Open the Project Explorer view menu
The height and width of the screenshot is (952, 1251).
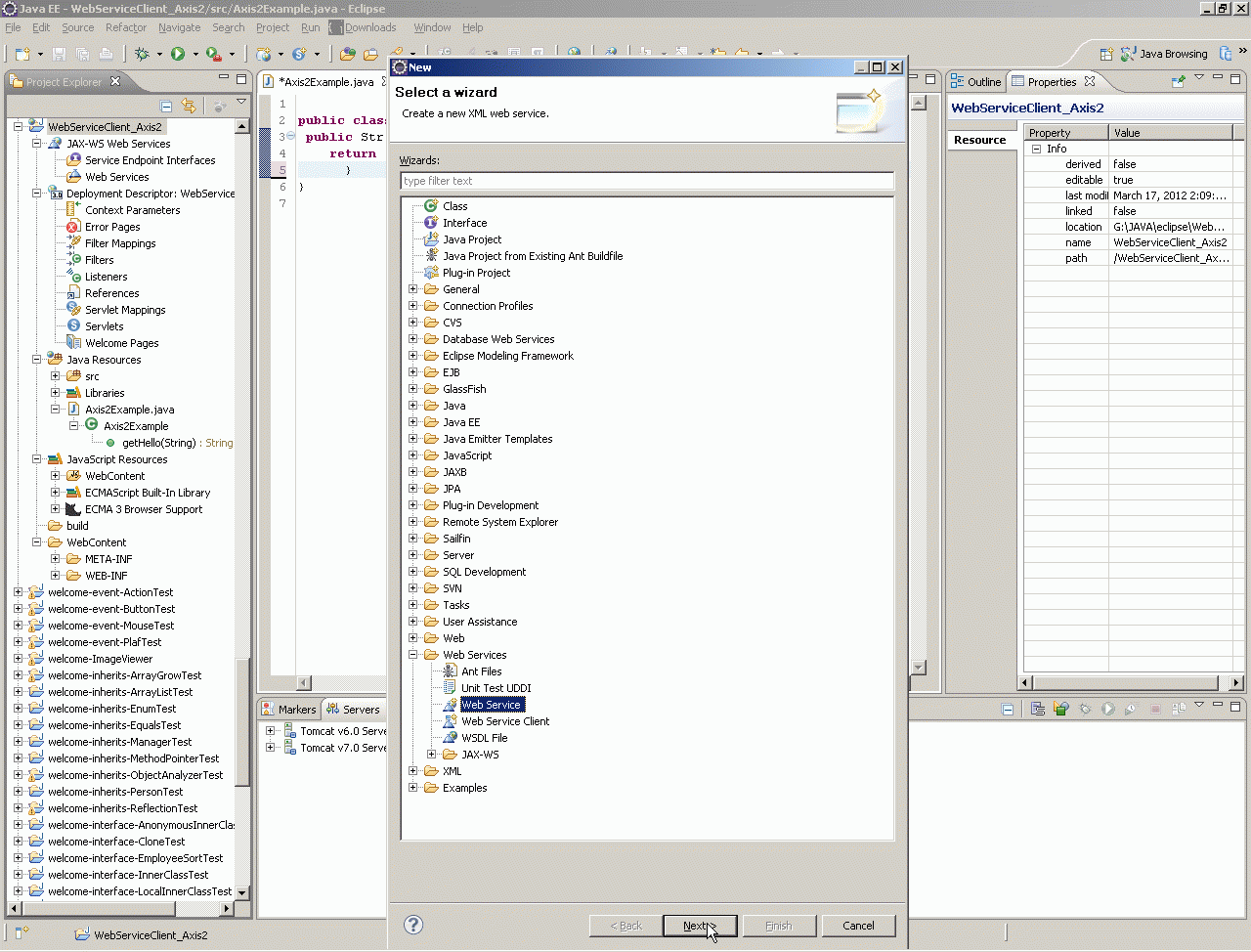(241, 103)
